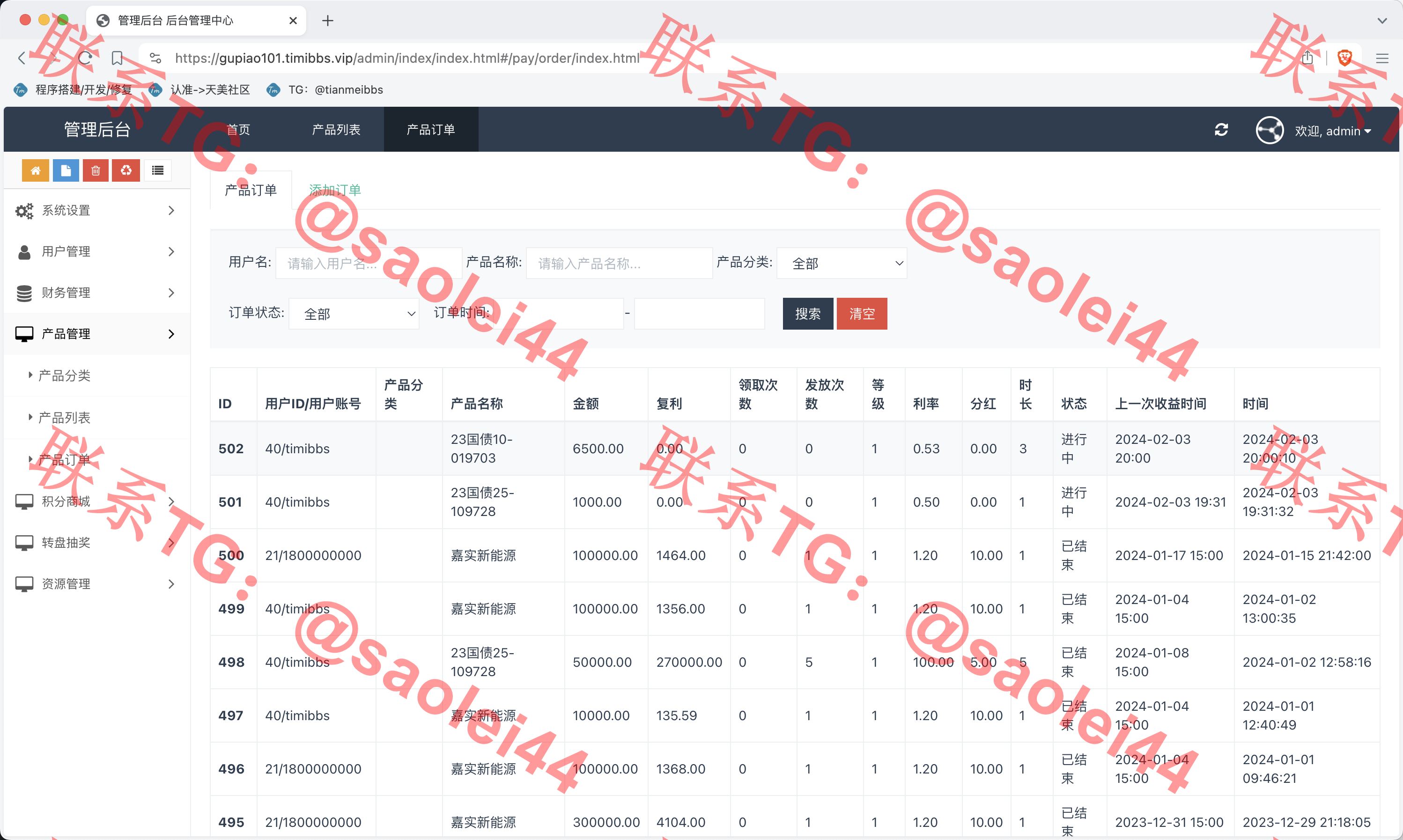Open the TG: @tianmeibbs bookmark
The width and height of the screenshot is (1403, 840).
(325, 89)
